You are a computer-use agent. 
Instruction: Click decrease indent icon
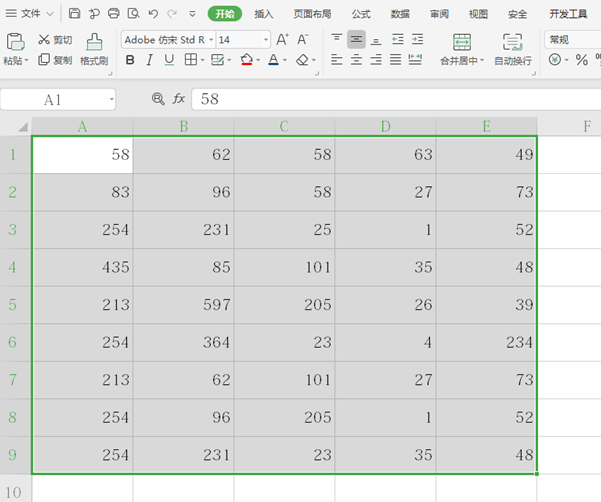coord(397,39)
